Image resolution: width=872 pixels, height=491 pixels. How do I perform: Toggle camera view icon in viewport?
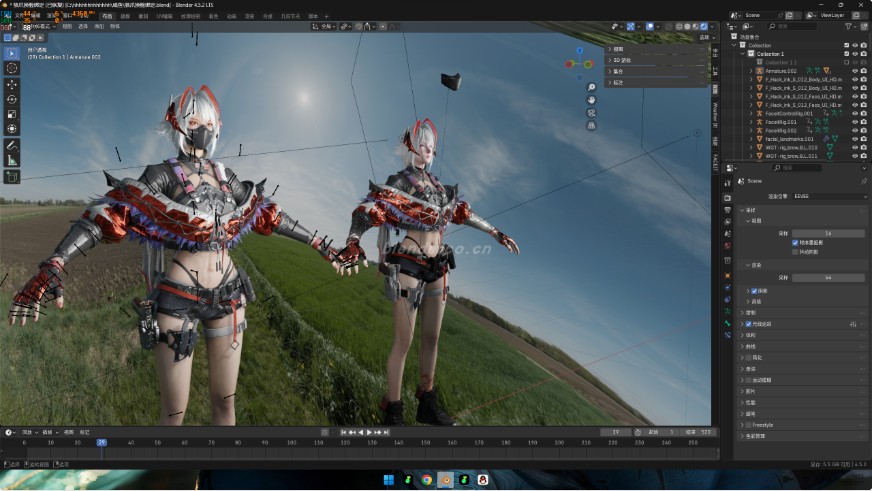[591, 113]
